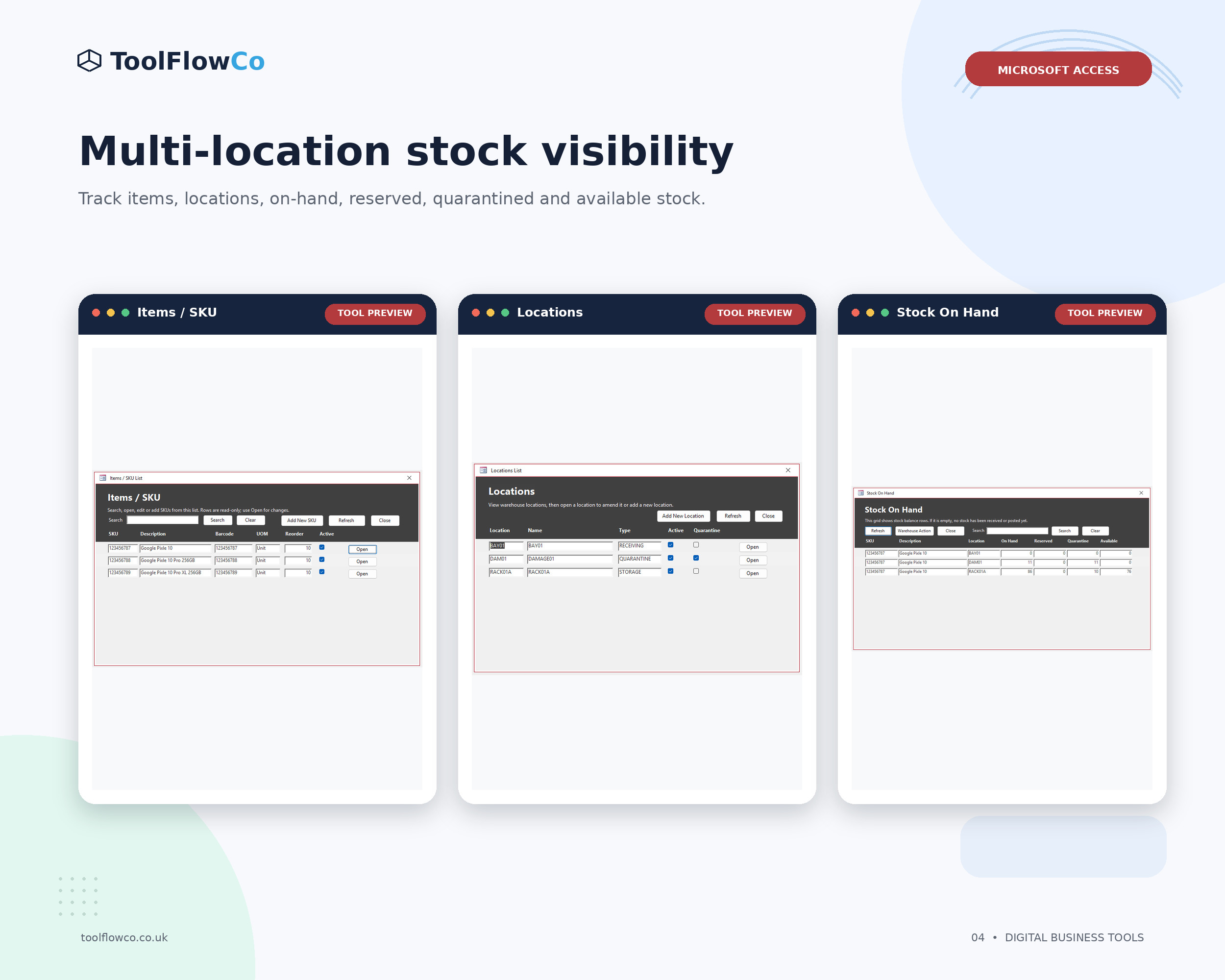
Task: Click the Type column header in Locations
Action: pyautogui.click(x=624, y=531)
